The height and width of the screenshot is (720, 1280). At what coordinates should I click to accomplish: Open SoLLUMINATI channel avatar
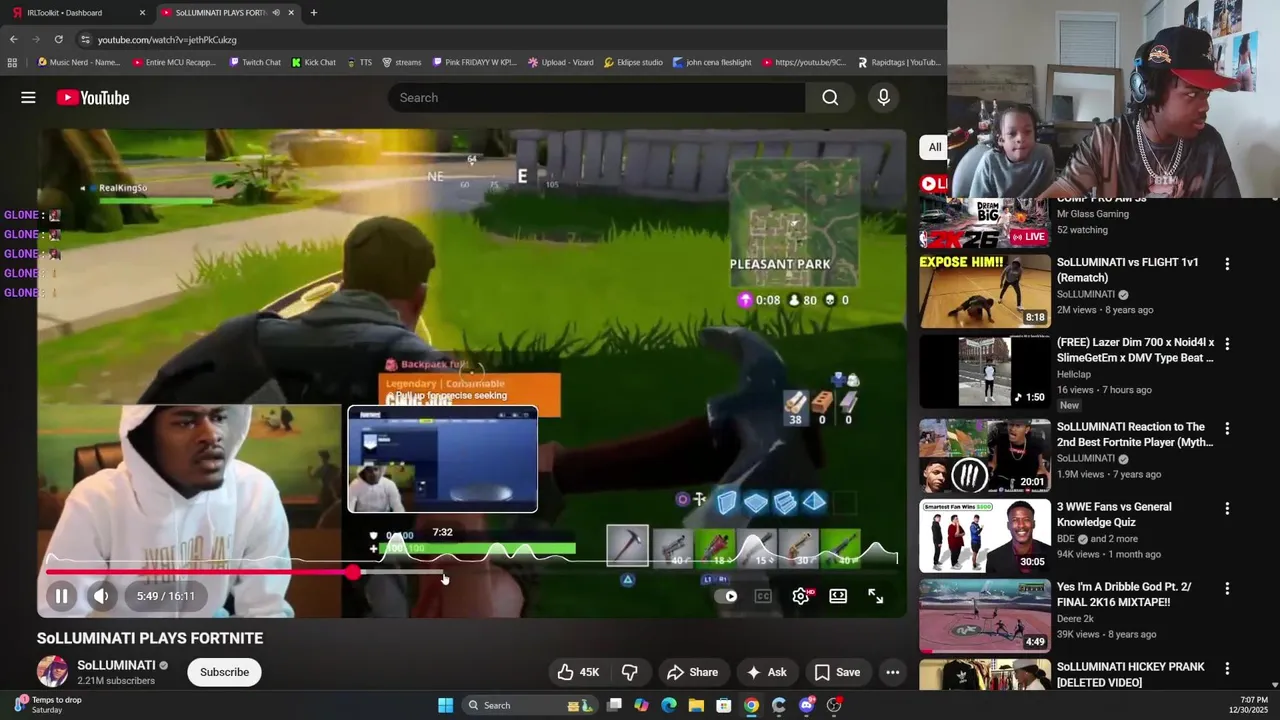52,672
